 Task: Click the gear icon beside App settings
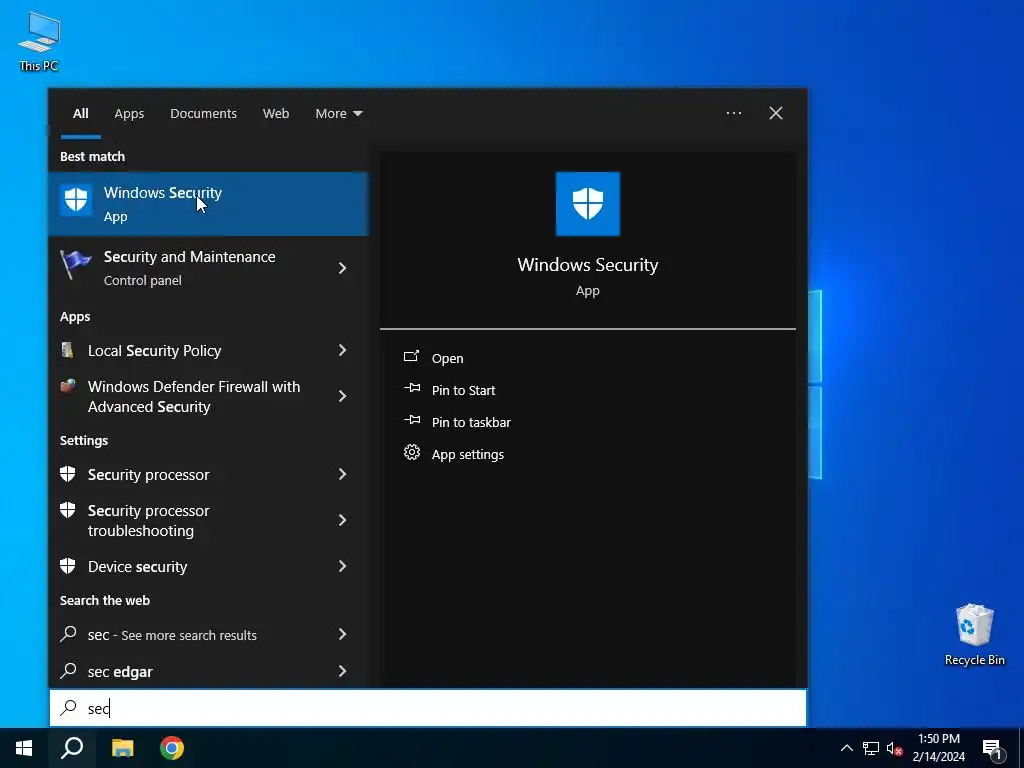coord(411,452)
